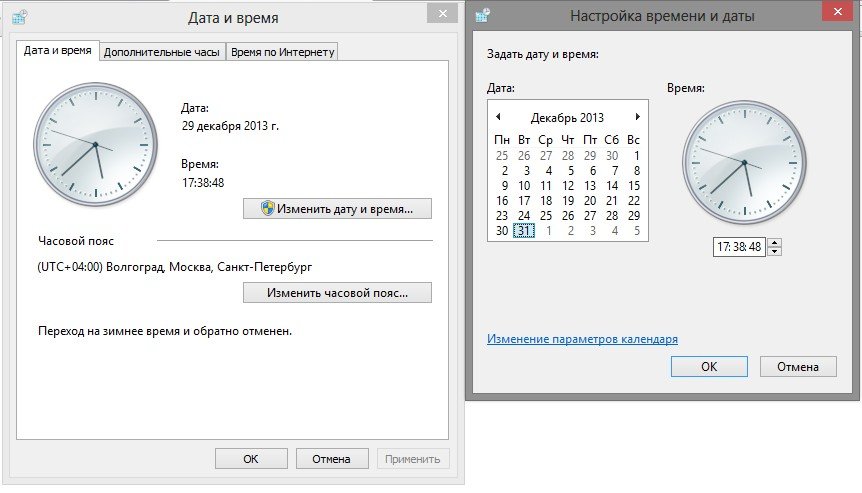Screen dimensions: 862x493
Task: Confirm with OK in time settings dialog
Action: pos(708,367)
